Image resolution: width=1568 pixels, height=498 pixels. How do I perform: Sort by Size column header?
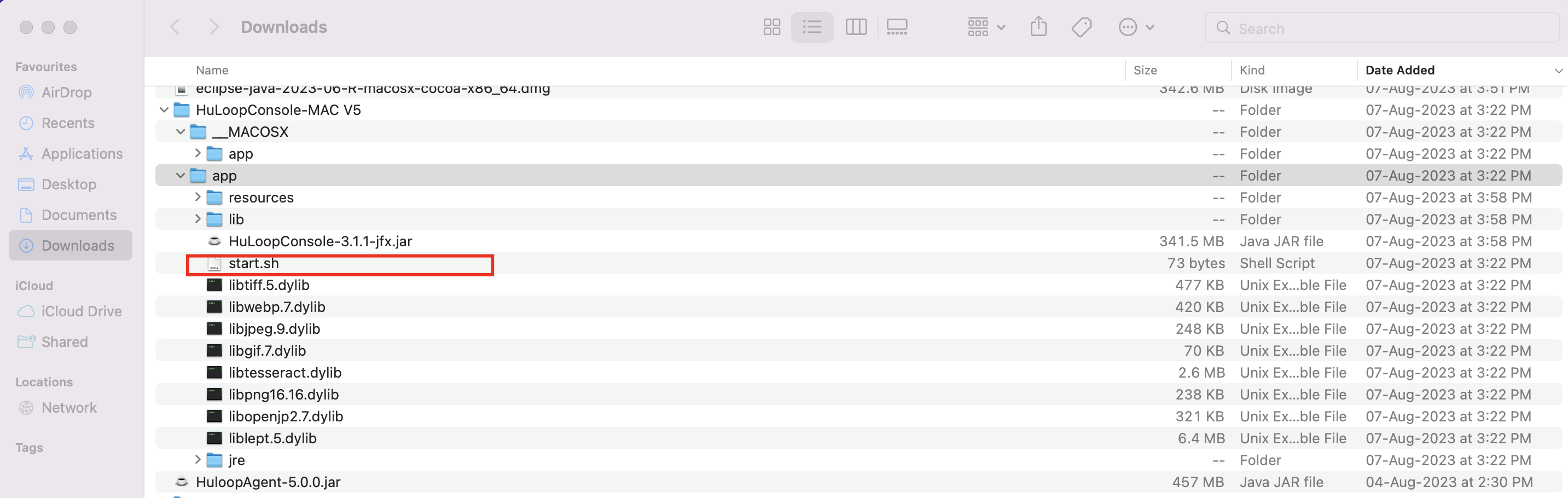[x=1145, y=71]
